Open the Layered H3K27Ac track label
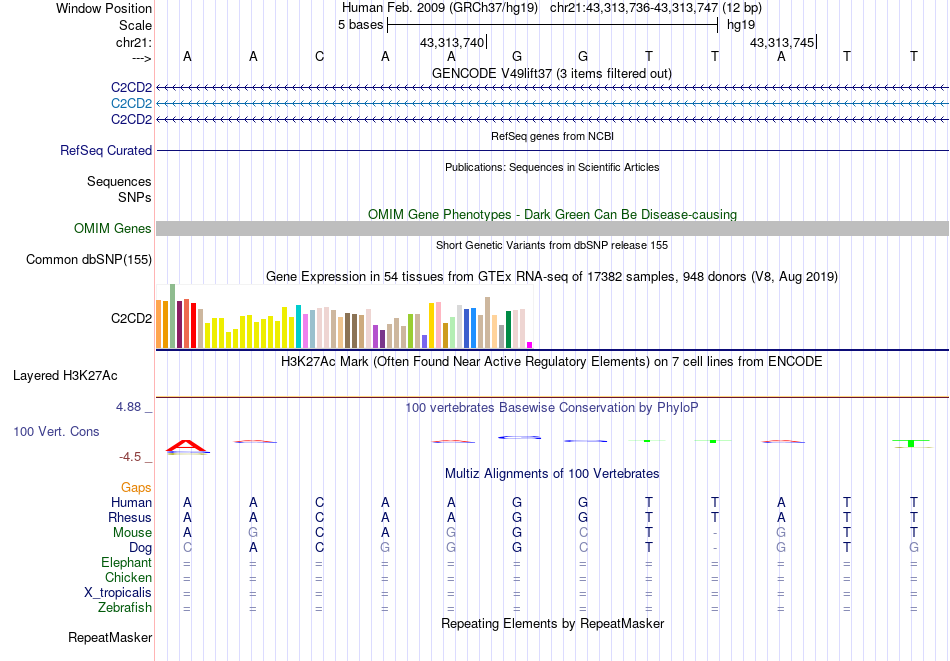950x661 pixels. 65,376
